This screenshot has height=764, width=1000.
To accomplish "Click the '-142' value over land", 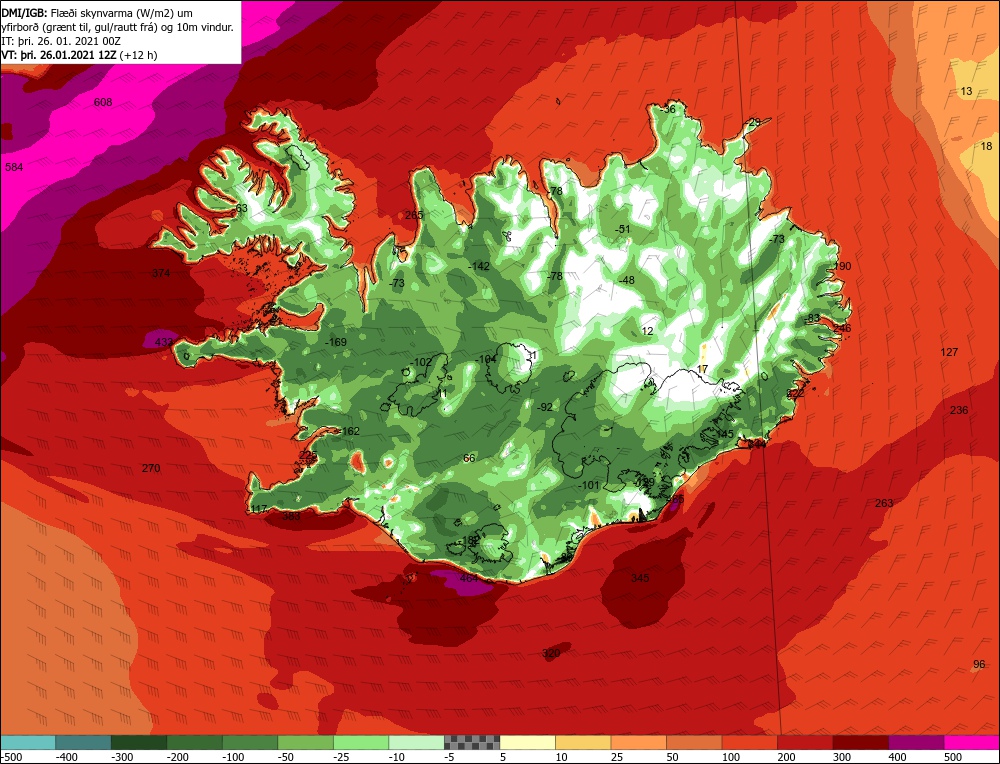I will 478,266.
